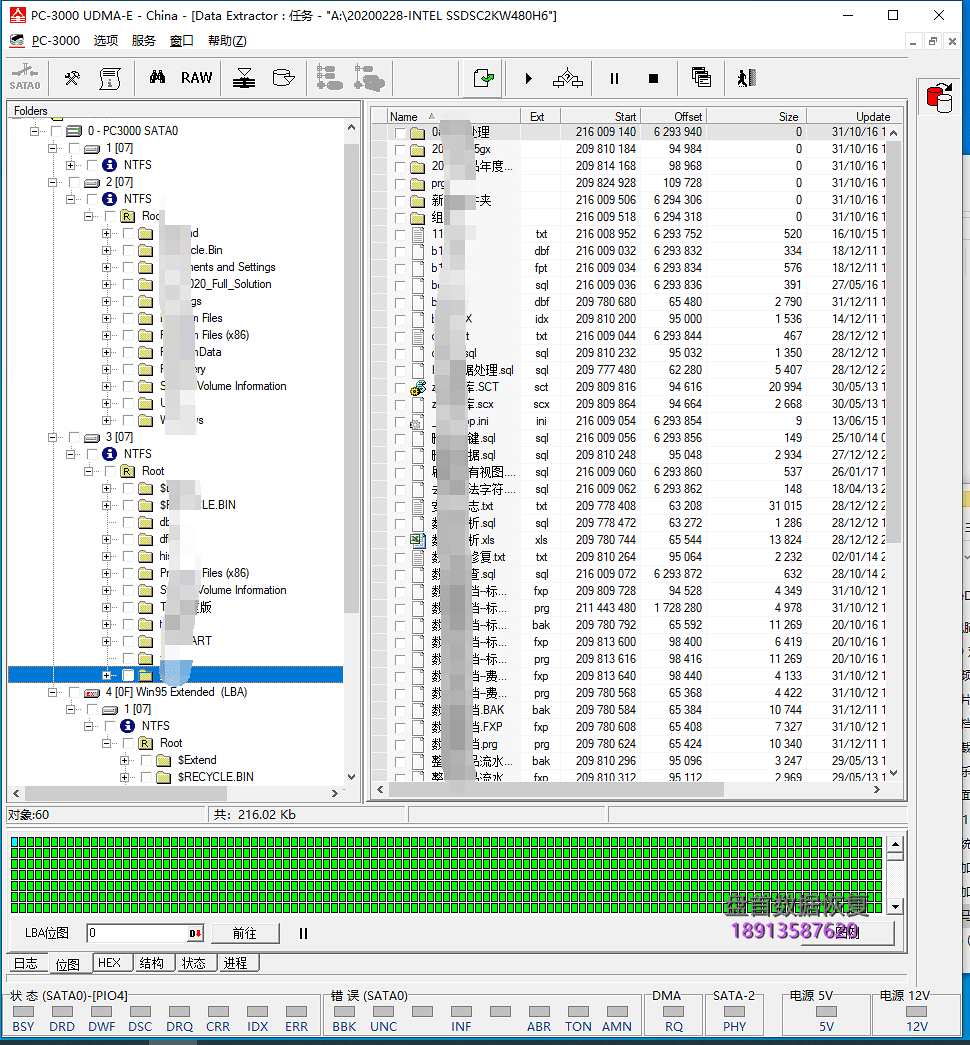Image resolution: width=970 pixels, height=1045 pixels.
Task: Click the step-by-step execution icon
Action: point(567,78)
